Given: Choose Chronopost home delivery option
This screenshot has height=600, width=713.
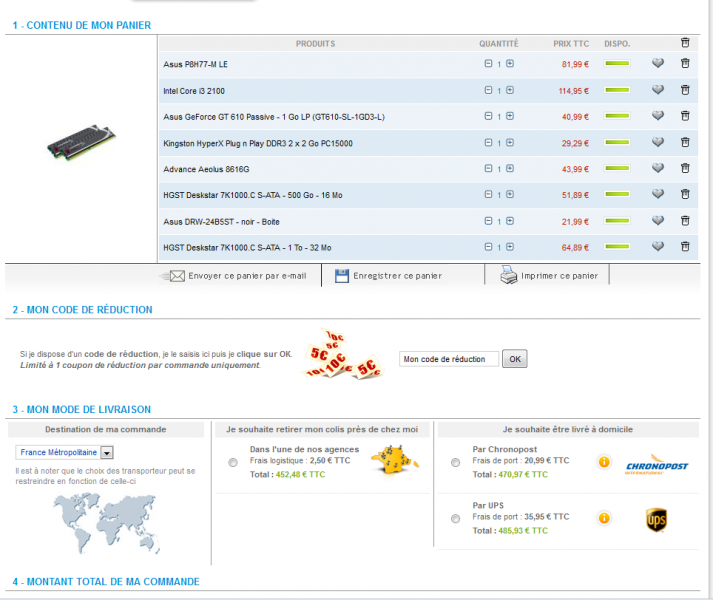Looking at the screenshot, I should [x=455, y=463].
